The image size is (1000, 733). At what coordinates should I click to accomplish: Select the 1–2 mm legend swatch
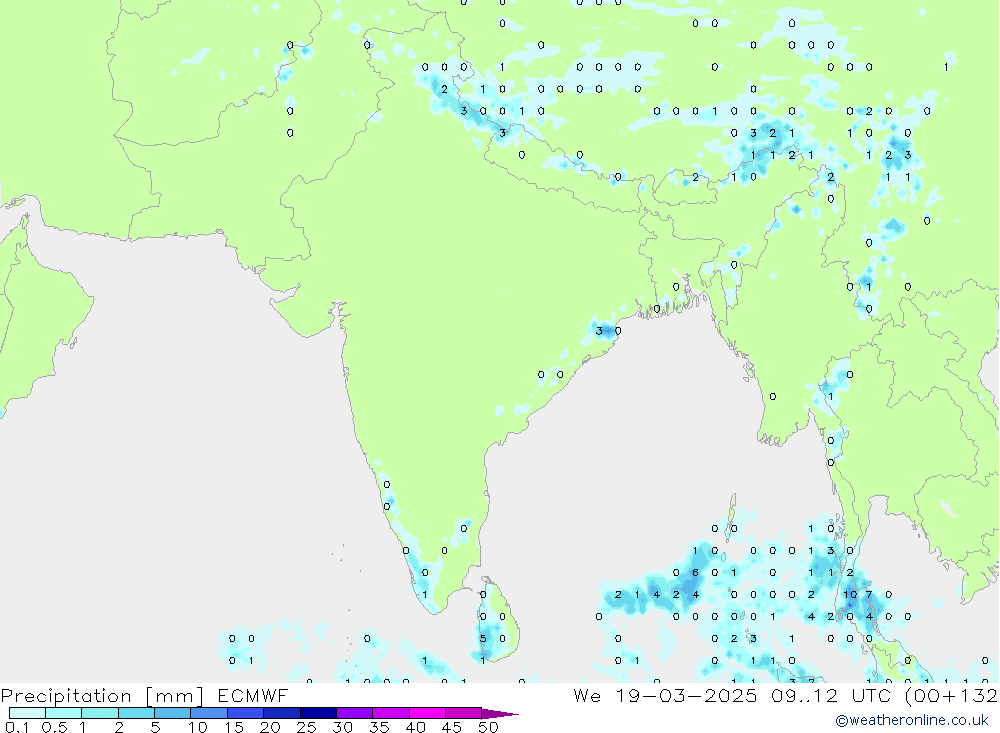tap(100, 713)
